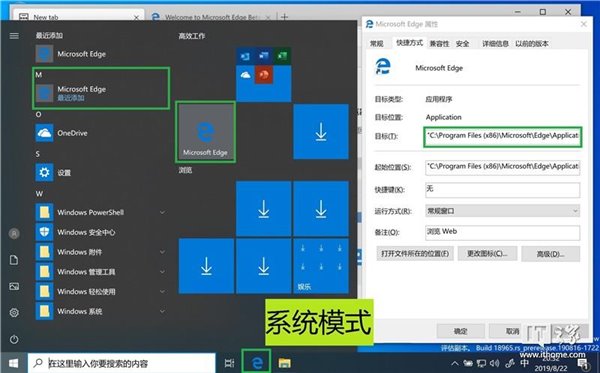Click the 娱乐 download tile
Image resolution: width=600 pixels, height=373 pixels.
tap(321, 266)
